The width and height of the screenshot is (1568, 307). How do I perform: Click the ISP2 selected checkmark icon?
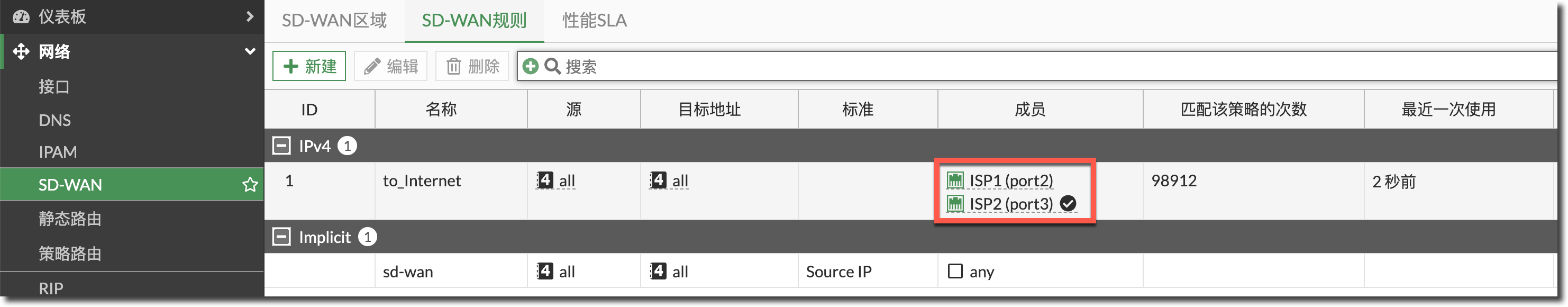[x=1068, y=203]
